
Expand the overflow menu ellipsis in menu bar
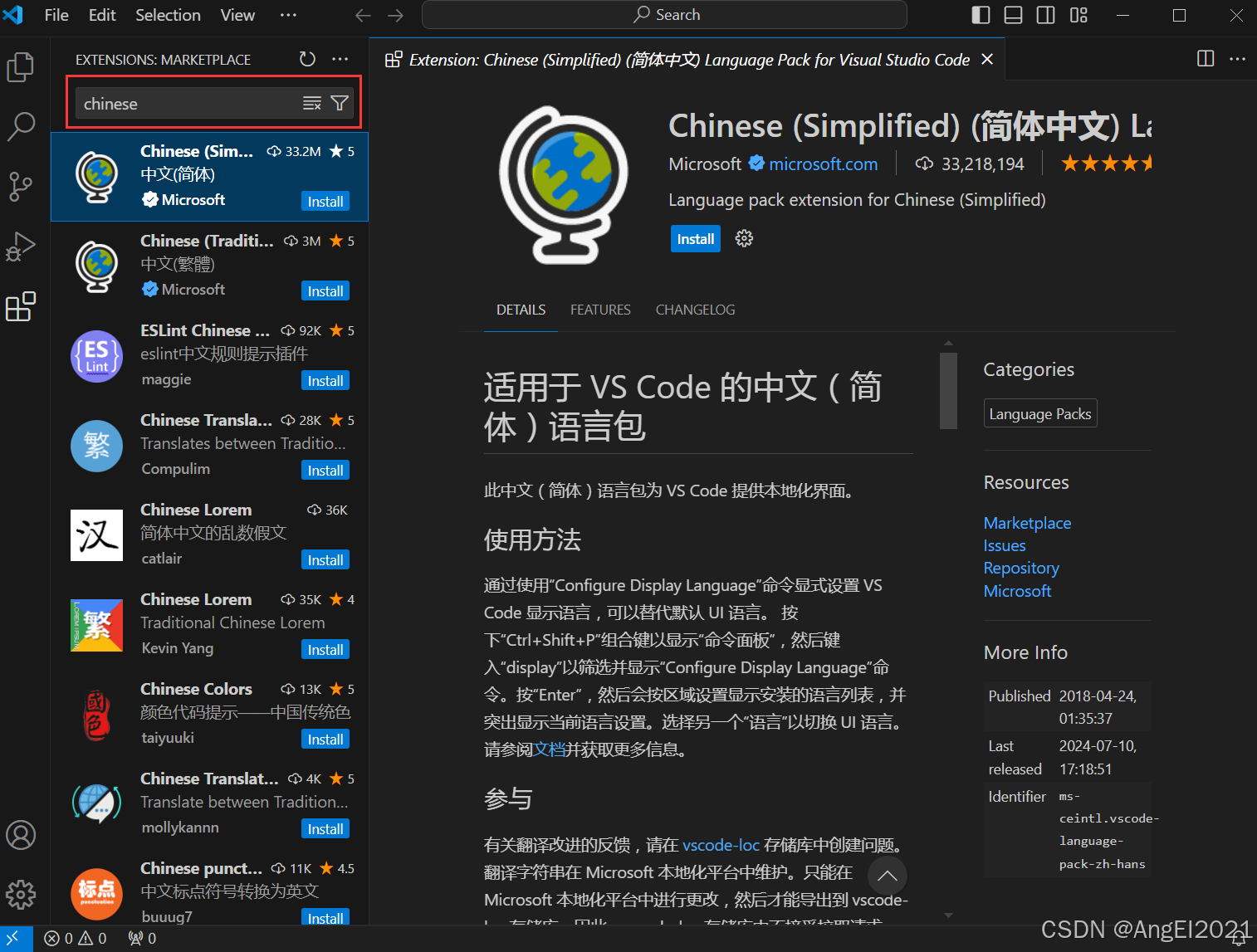click(x=288, y=15)
